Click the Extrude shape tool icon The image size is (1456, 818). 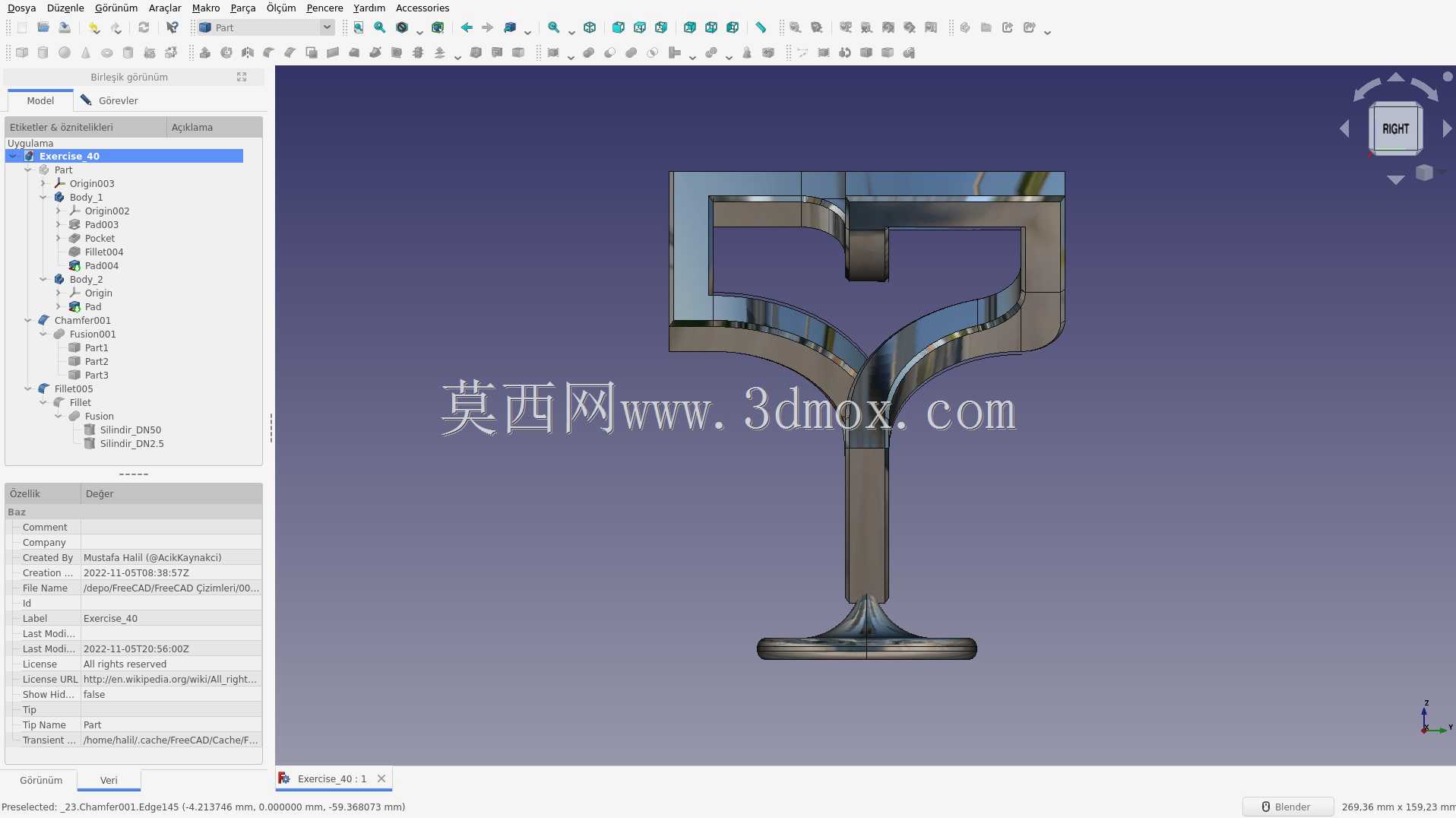[x=205, y=52]
